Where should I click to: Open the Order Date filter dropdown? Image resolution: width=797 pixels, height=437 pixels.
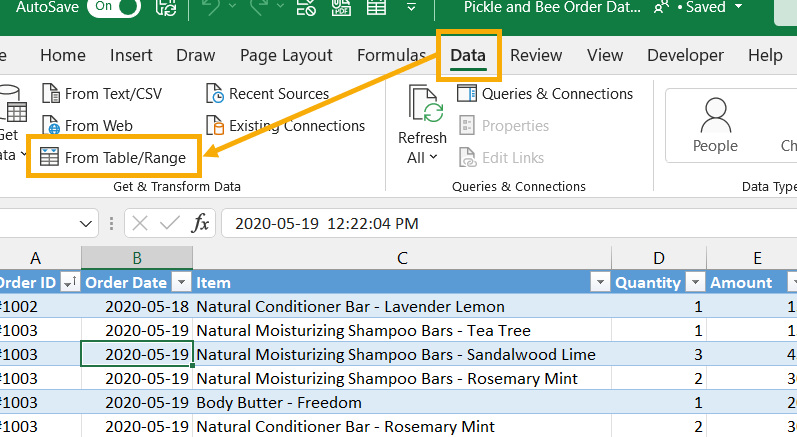click(181, 282)
